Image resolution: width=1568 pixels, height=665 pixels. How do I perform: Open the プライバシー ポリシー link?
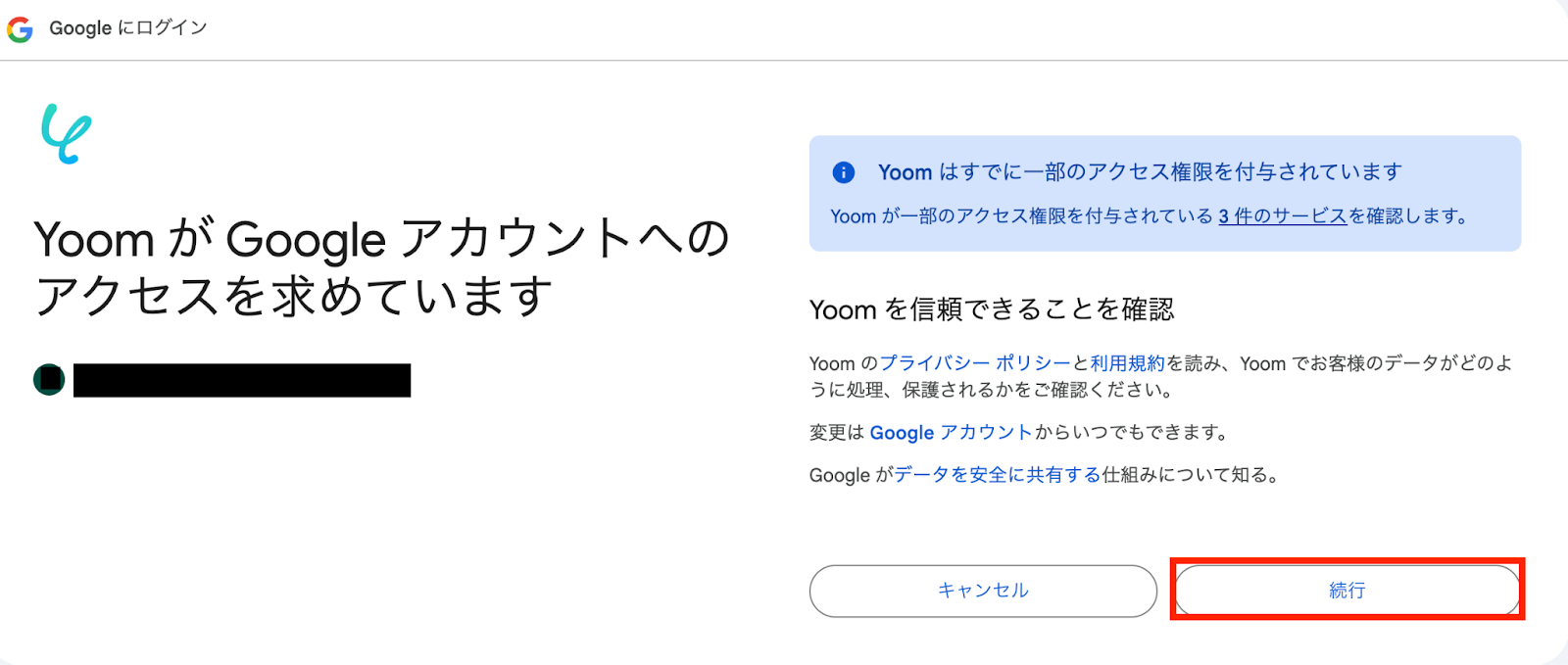pos(975,363)
